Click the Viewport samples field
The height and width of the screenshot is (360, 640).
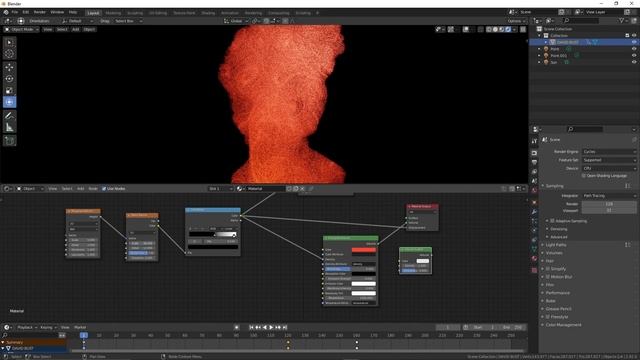(609, 210)
